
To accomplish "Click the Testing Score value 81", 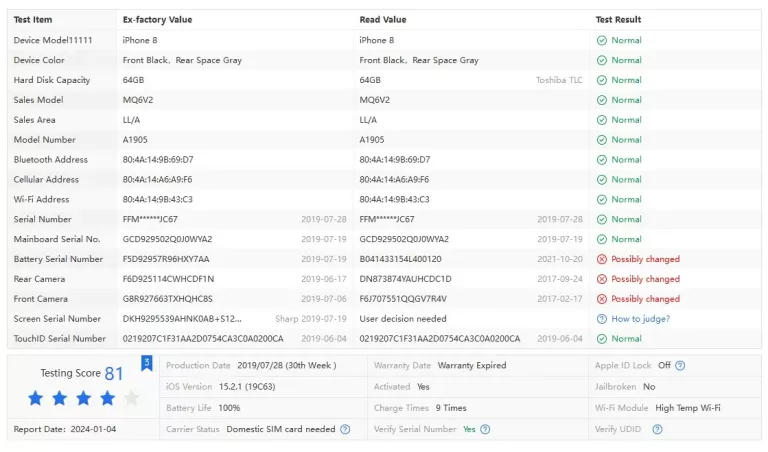I will [x=114, y=373].
